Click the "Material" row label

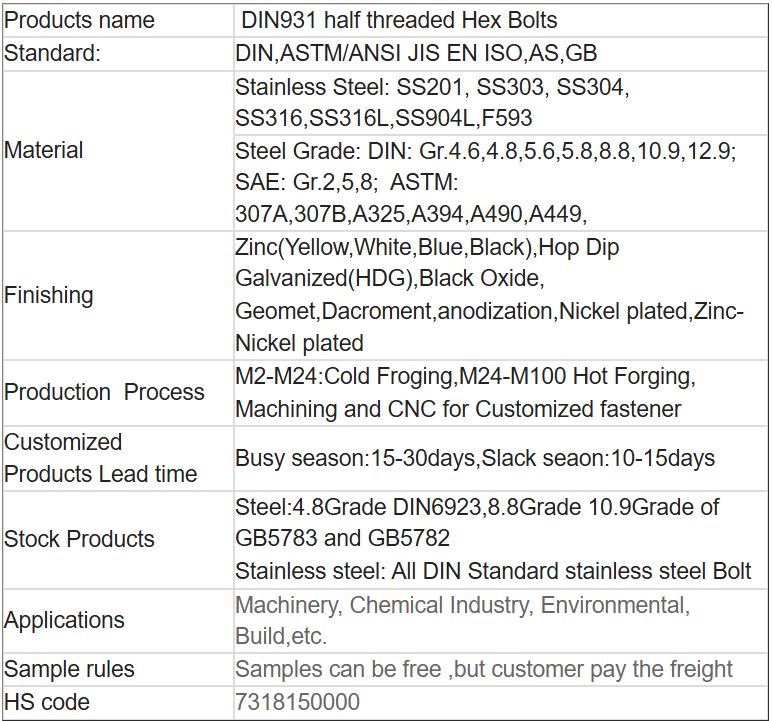[44, 151]
